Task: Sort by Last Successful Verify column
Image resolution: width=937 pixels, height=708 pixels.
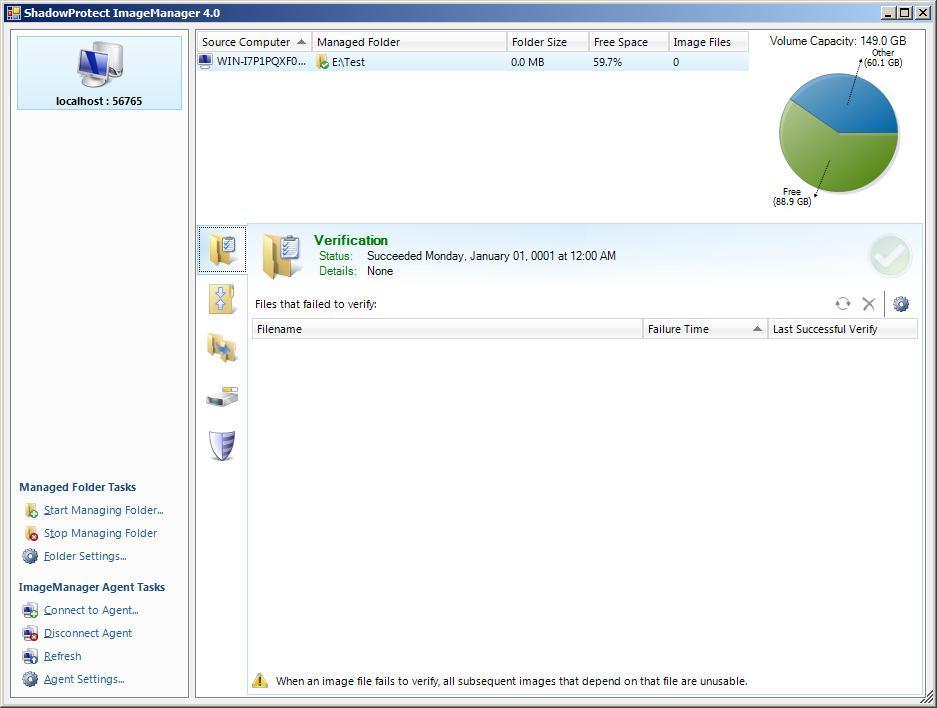Action: point(843,329)
